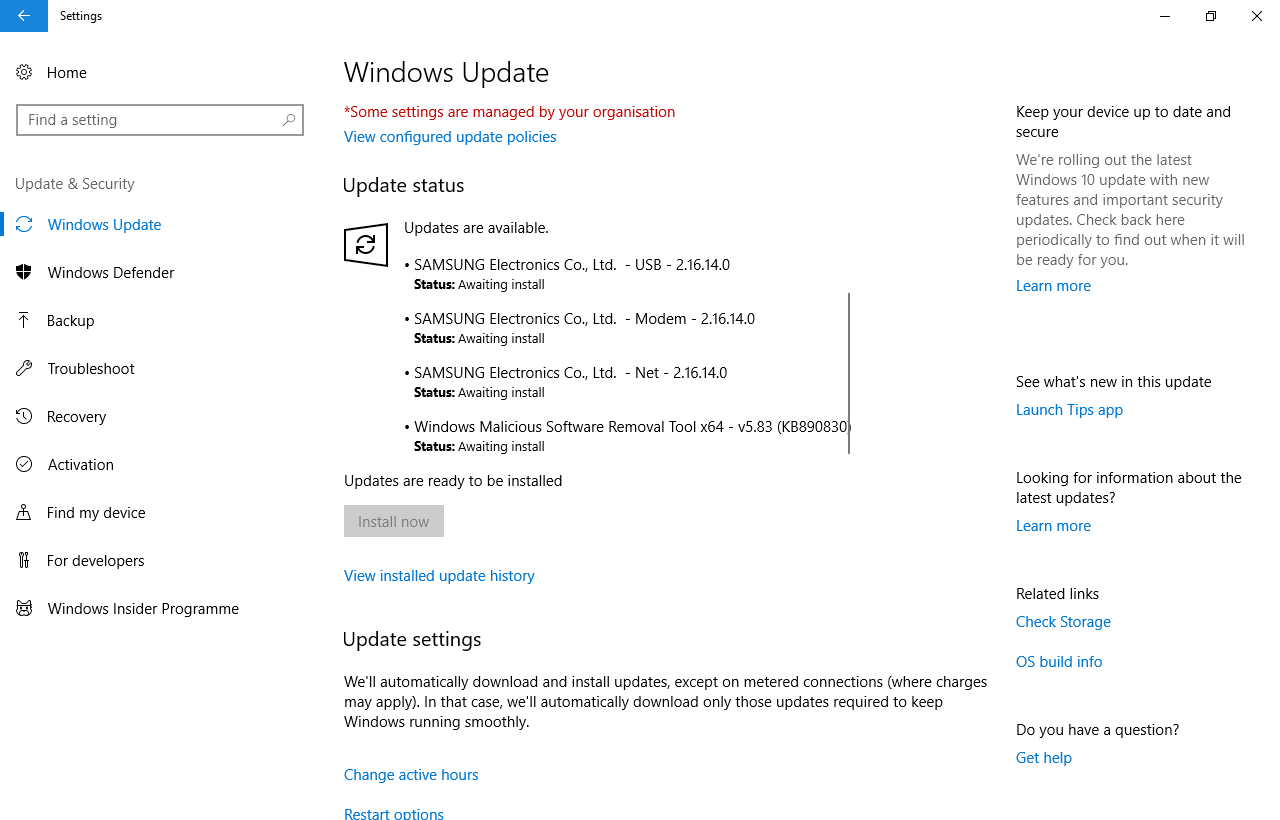Click the Windows Update sync icon in sidebar
1280x820 pixels.
24,225
